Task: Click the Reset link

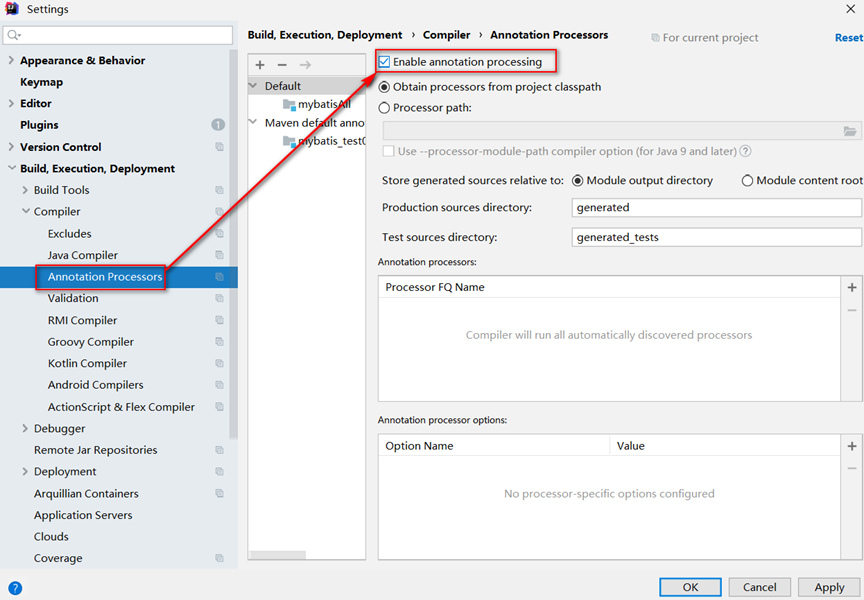Action: click(849, 37)
